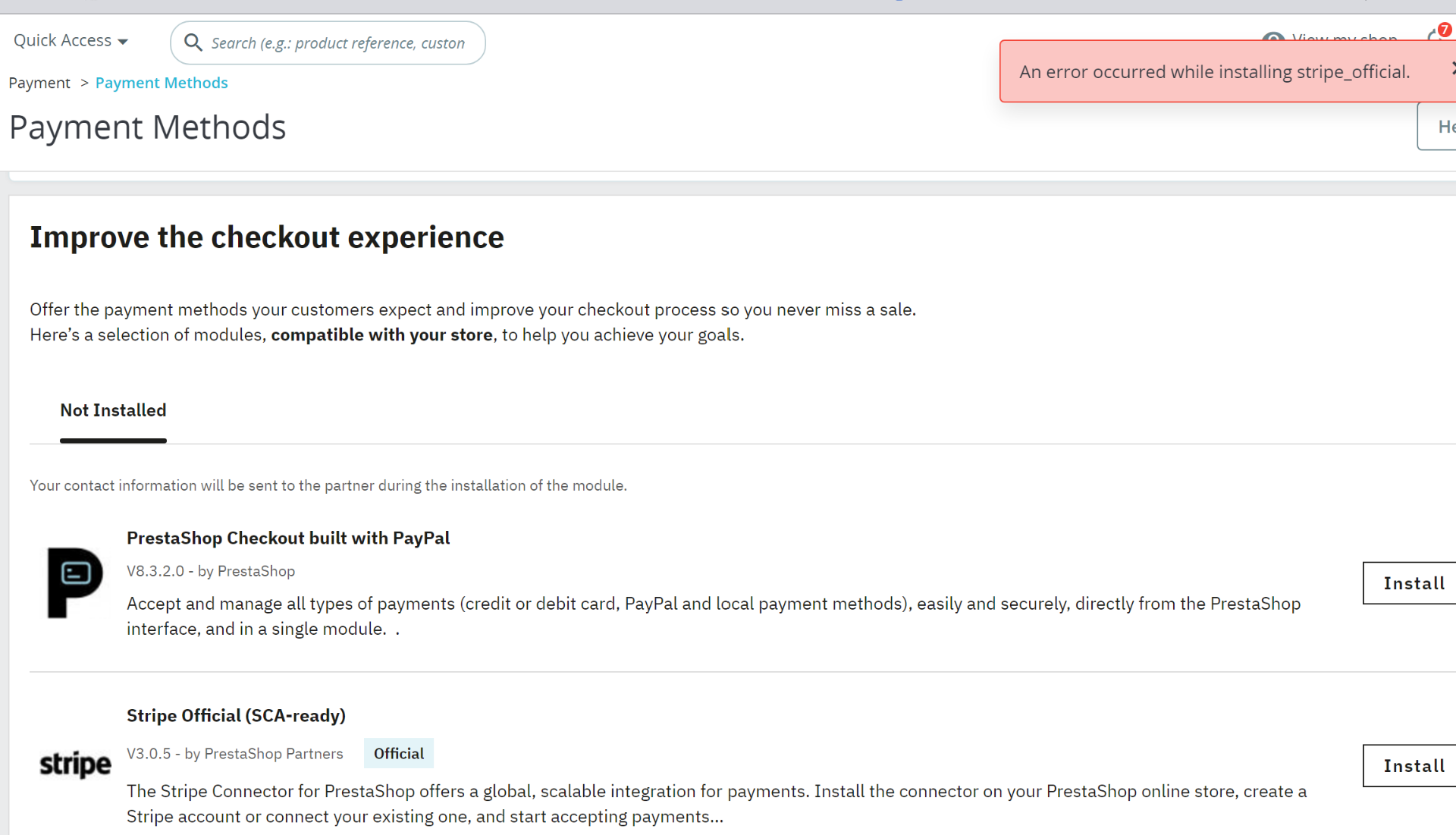Dismiss the stripe_official error alert

click(x=1451, y=69)
